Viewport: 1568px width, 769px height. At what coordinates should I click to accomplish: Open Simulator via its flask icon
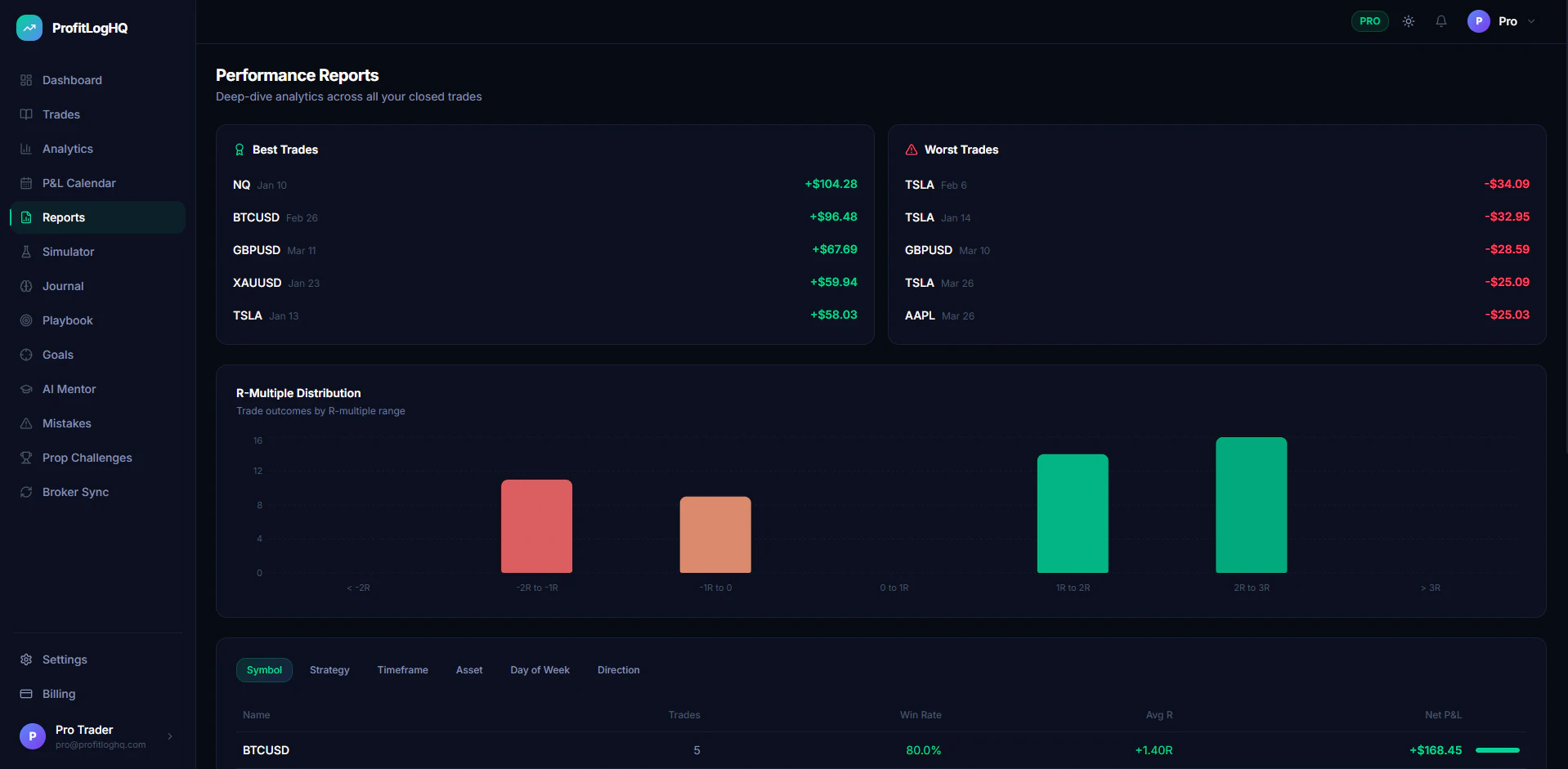coord(26,252)
